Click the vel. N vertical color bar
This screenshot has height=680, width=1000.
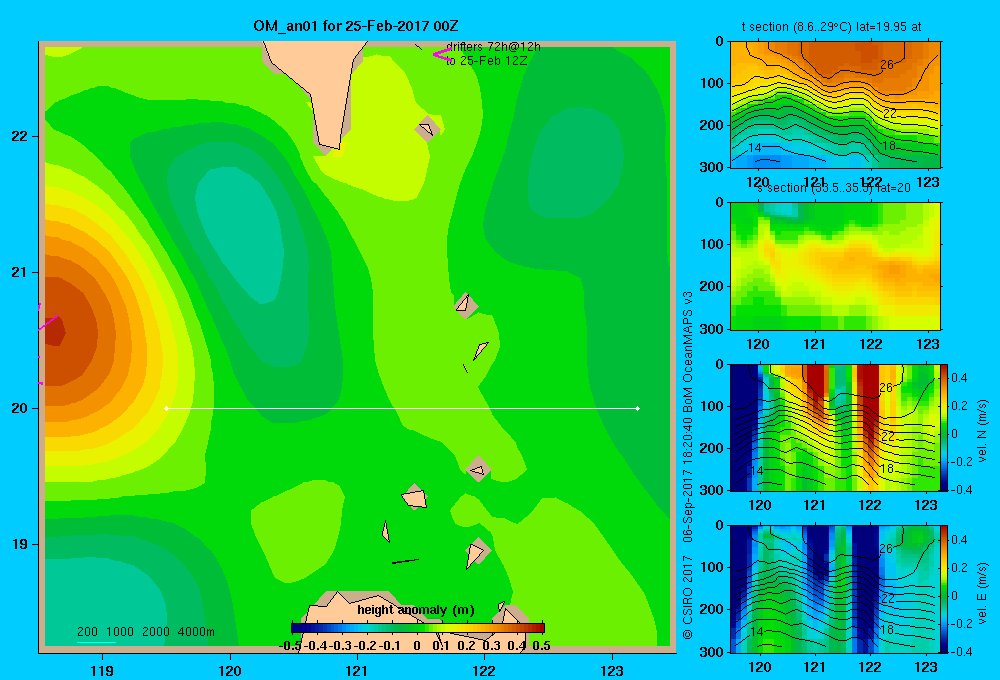pyautogui.click(x=945, y=427)
